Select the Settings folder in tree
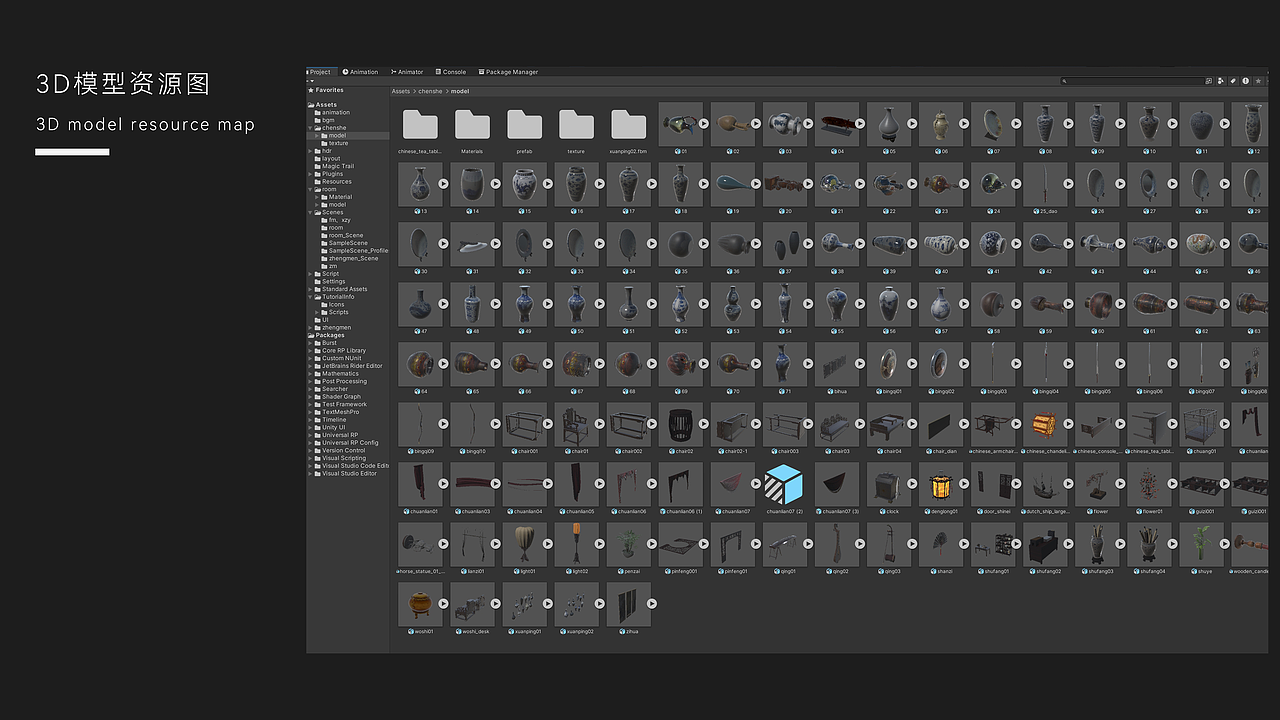 point(333,281)
